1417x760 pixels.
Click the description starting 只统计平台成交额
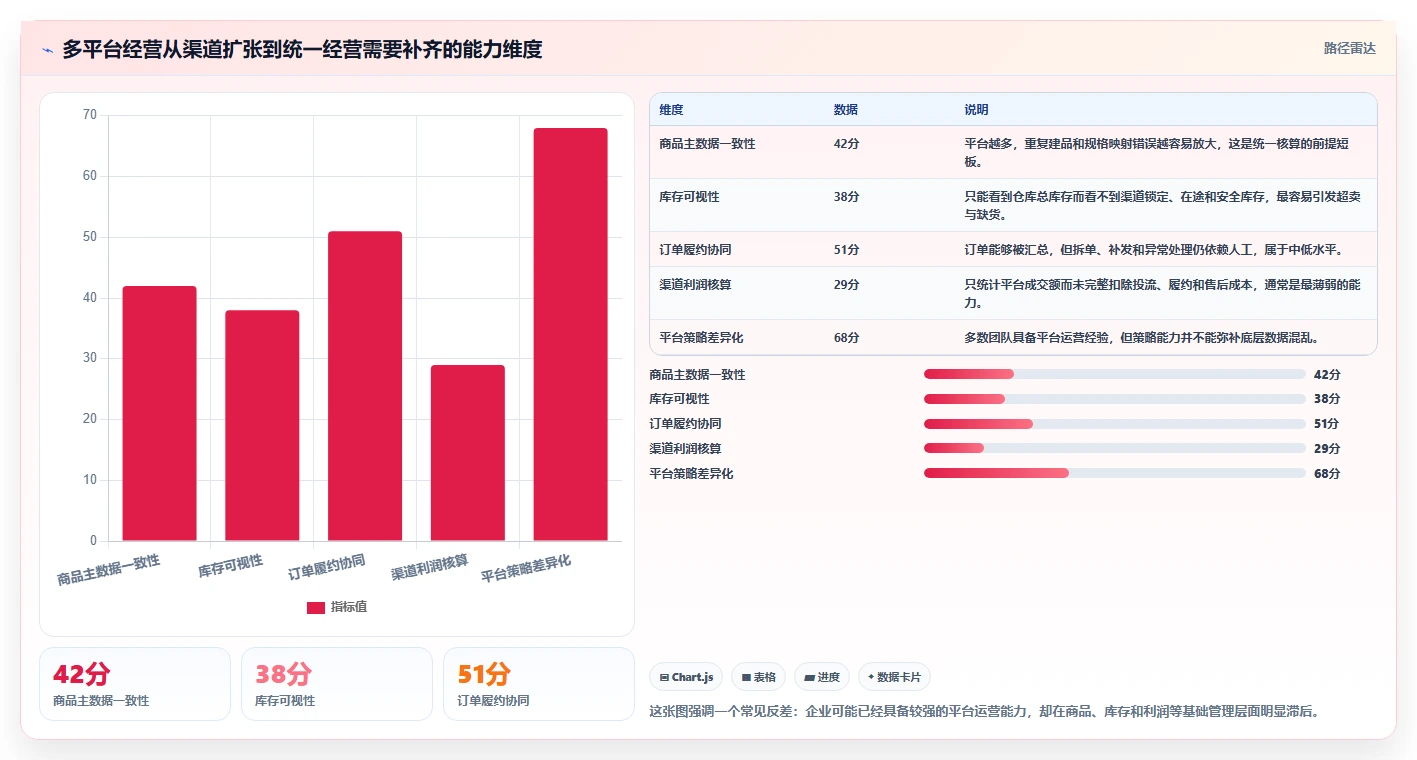click(1162, 294)
